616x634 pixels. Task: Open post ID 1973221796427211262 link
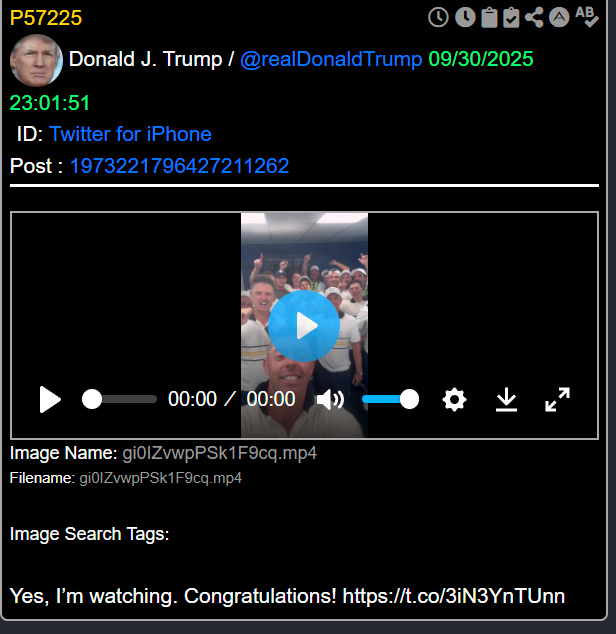[x=180, y=166]
